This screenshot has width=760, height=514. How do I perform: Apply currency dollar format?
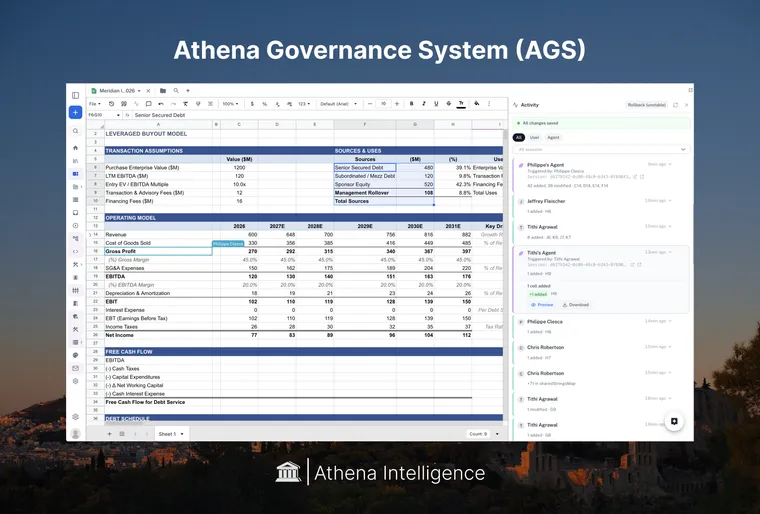point(252,104)
